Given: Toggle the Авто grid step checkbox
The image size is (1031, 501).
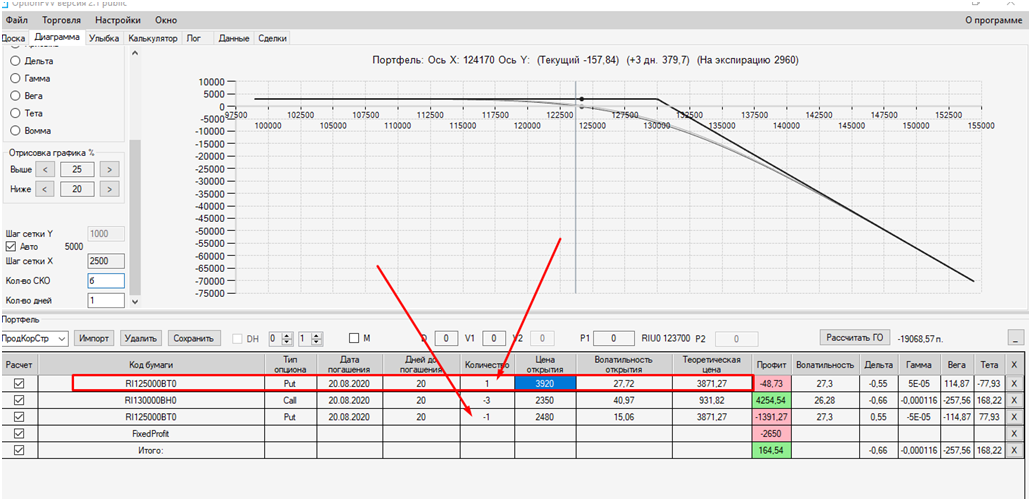Looking at the screenshot, I should click(11, 247).
